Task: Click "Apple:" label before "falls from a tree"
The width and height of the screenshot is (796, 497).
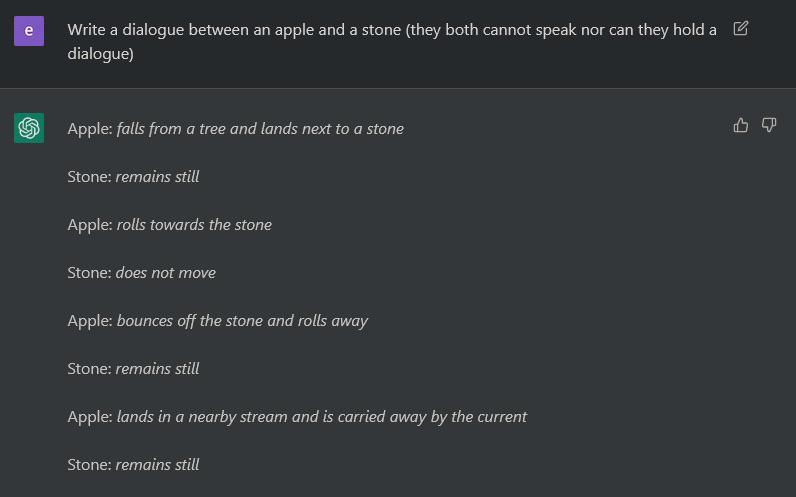Action: tap(89, 129)
